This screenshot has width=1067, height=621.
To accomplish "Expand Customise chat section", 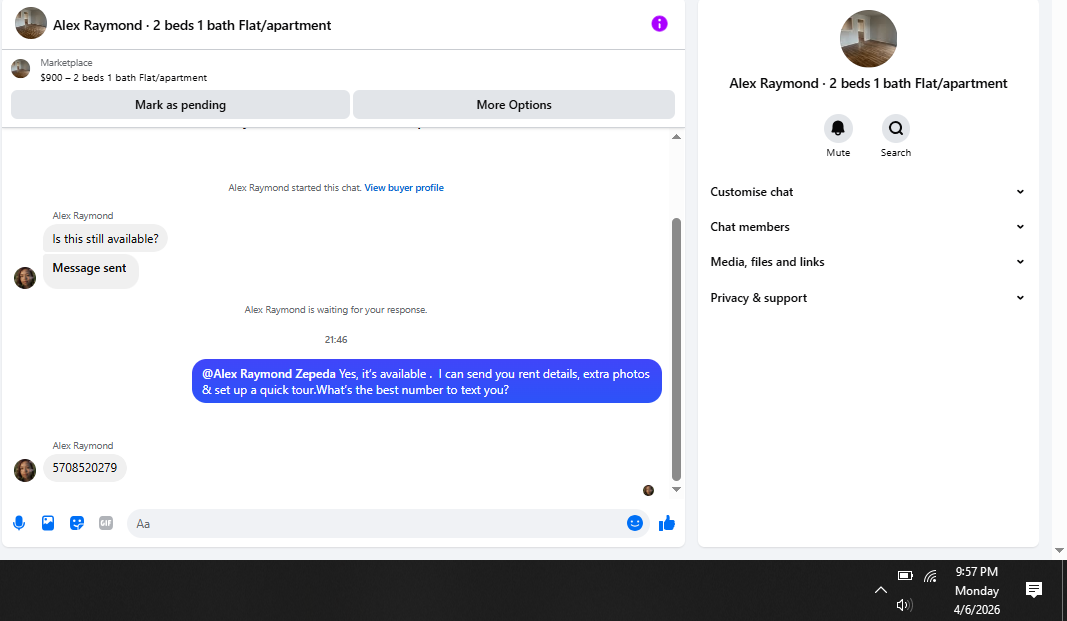I will tap(868, 192).
